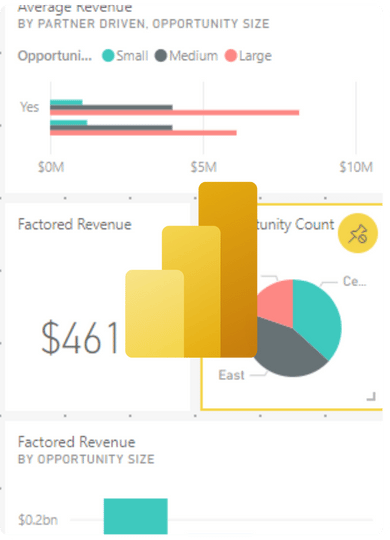
Task: Select the Small bar in the Yes group
Action: [x=66, y=102]
